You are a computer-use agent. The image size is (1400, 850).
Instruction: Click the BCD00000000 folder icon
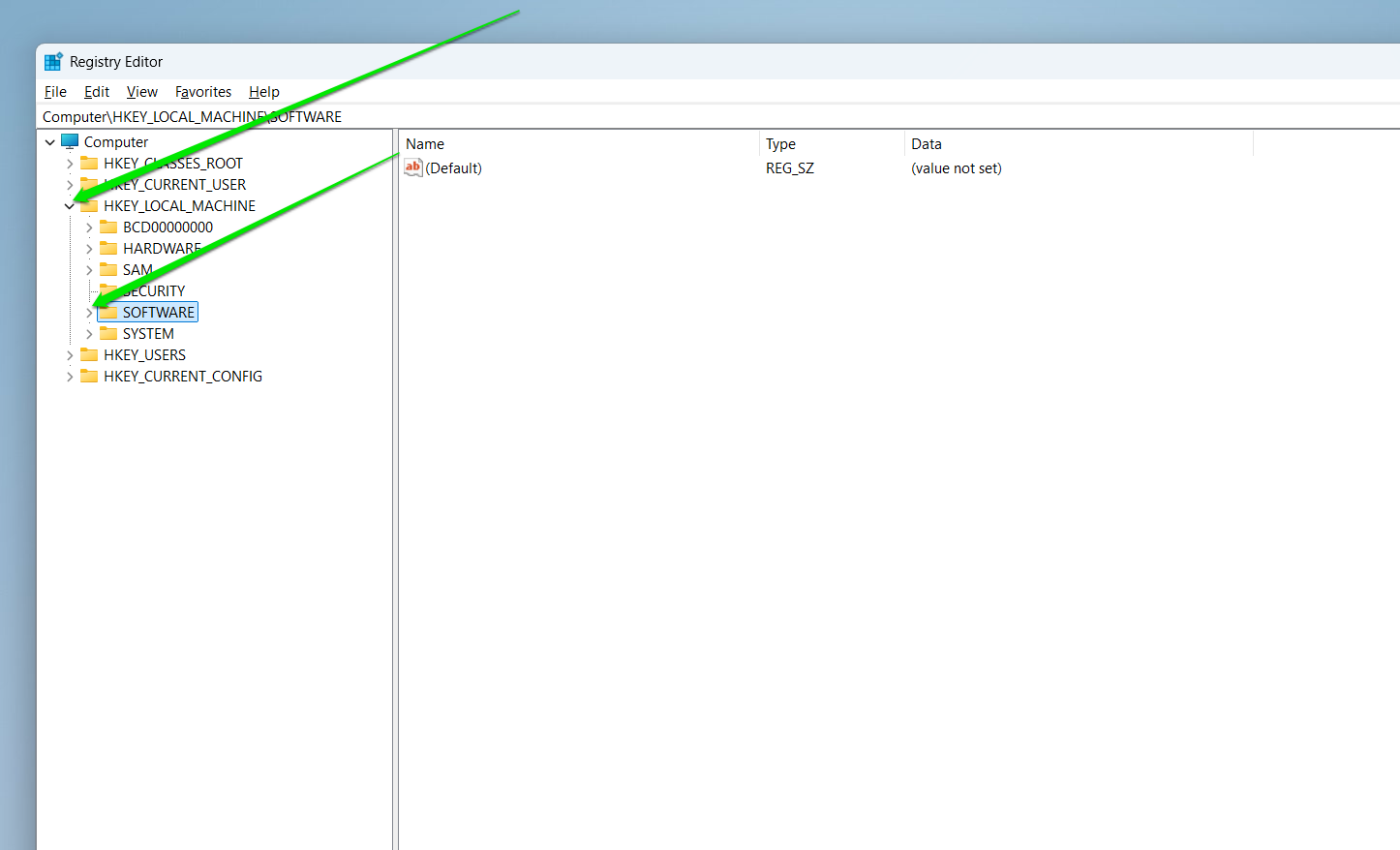coord(108,227)
